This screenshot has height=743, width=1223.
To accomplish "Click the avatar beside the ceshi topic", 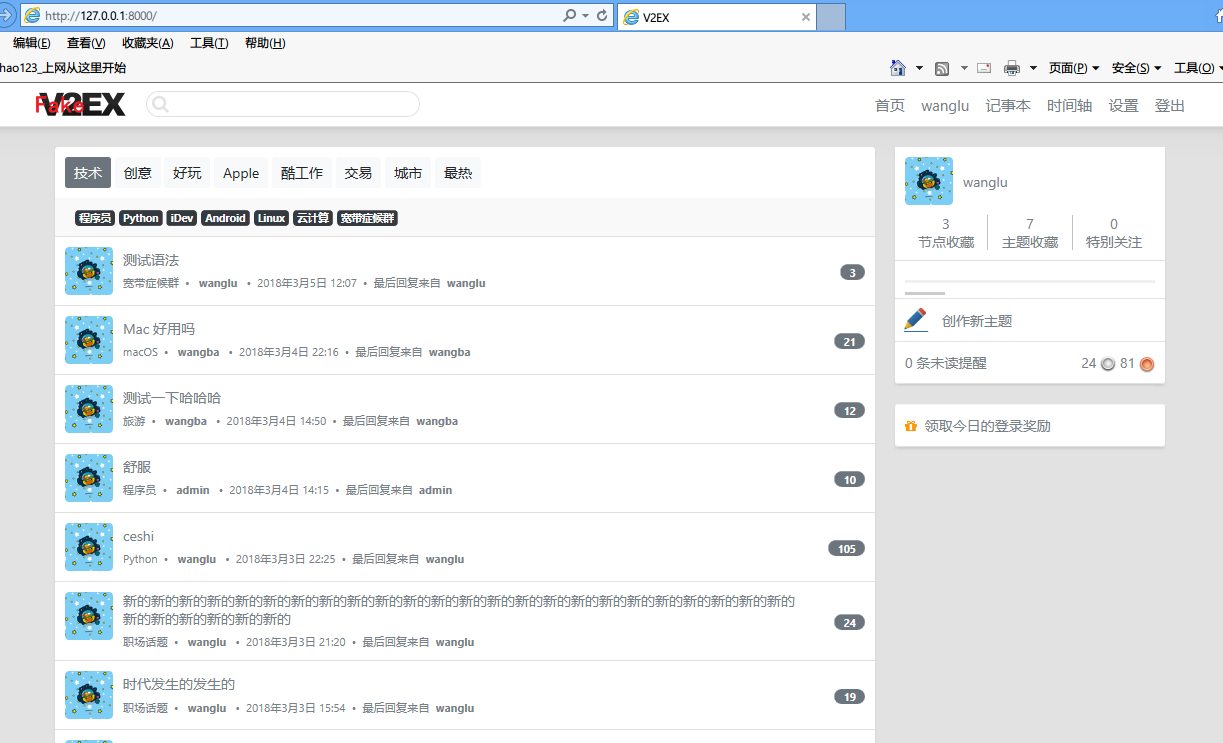I will pos(89,547).
